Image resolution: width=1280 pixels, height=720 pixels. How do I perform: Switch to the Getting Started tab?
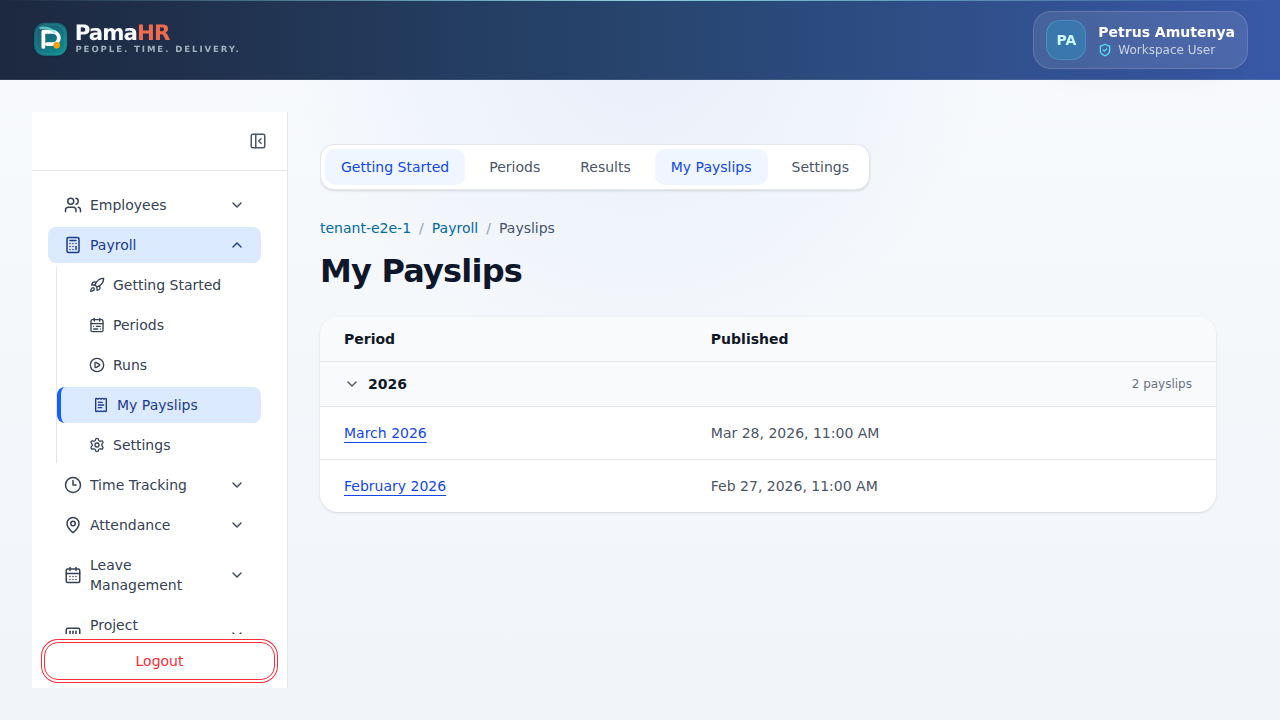point(395,167)
